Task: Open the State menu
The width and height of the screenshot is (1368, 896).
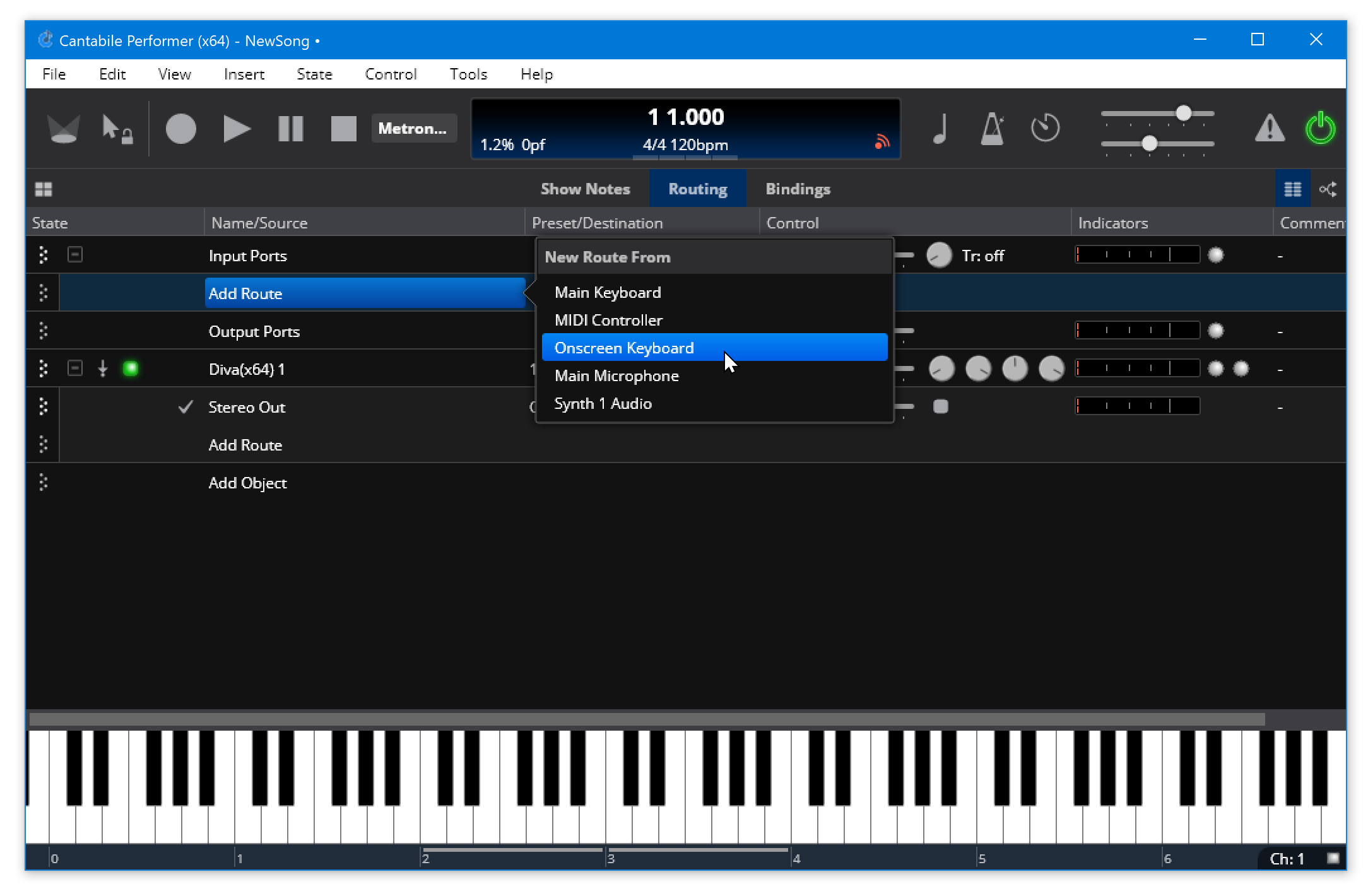Action: 314,74
